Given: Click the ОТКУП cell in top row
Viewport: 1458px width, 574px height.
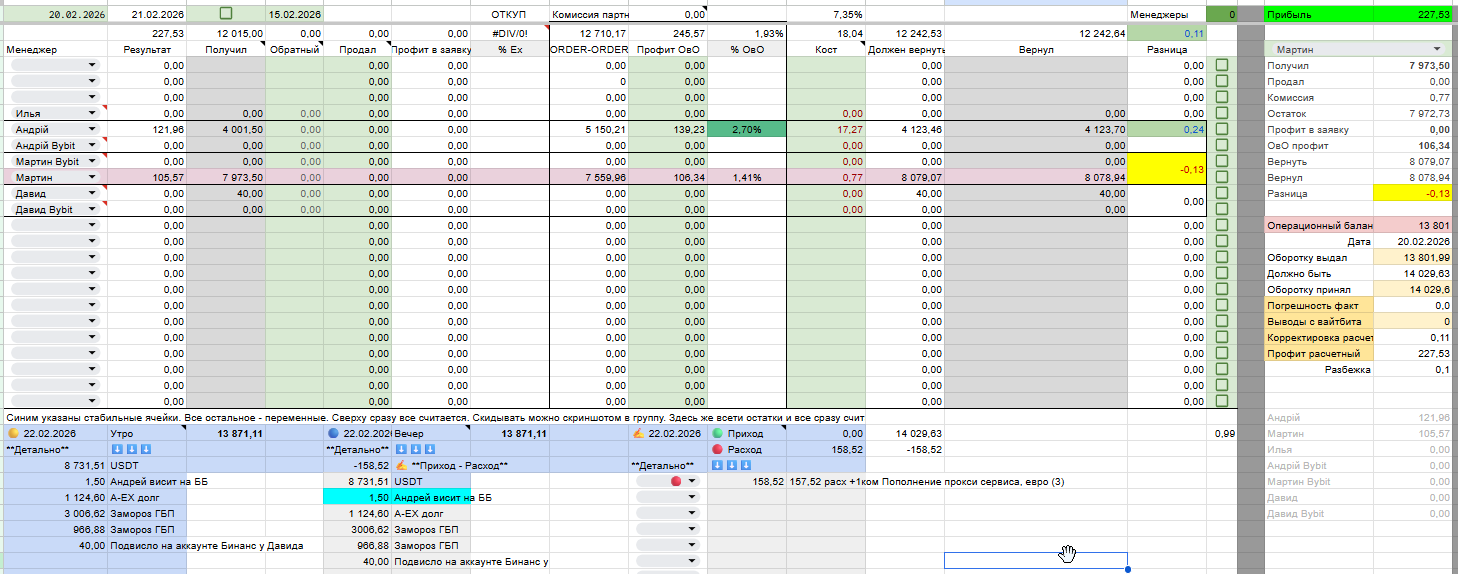Looking at the screenshot, I should 509,14.
